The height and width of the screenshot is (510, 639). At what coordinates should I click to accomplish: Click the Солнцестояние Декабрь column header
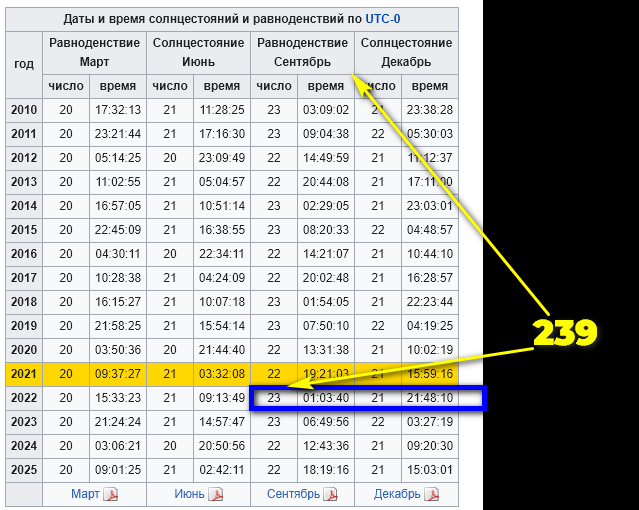[x=406, y=53]
